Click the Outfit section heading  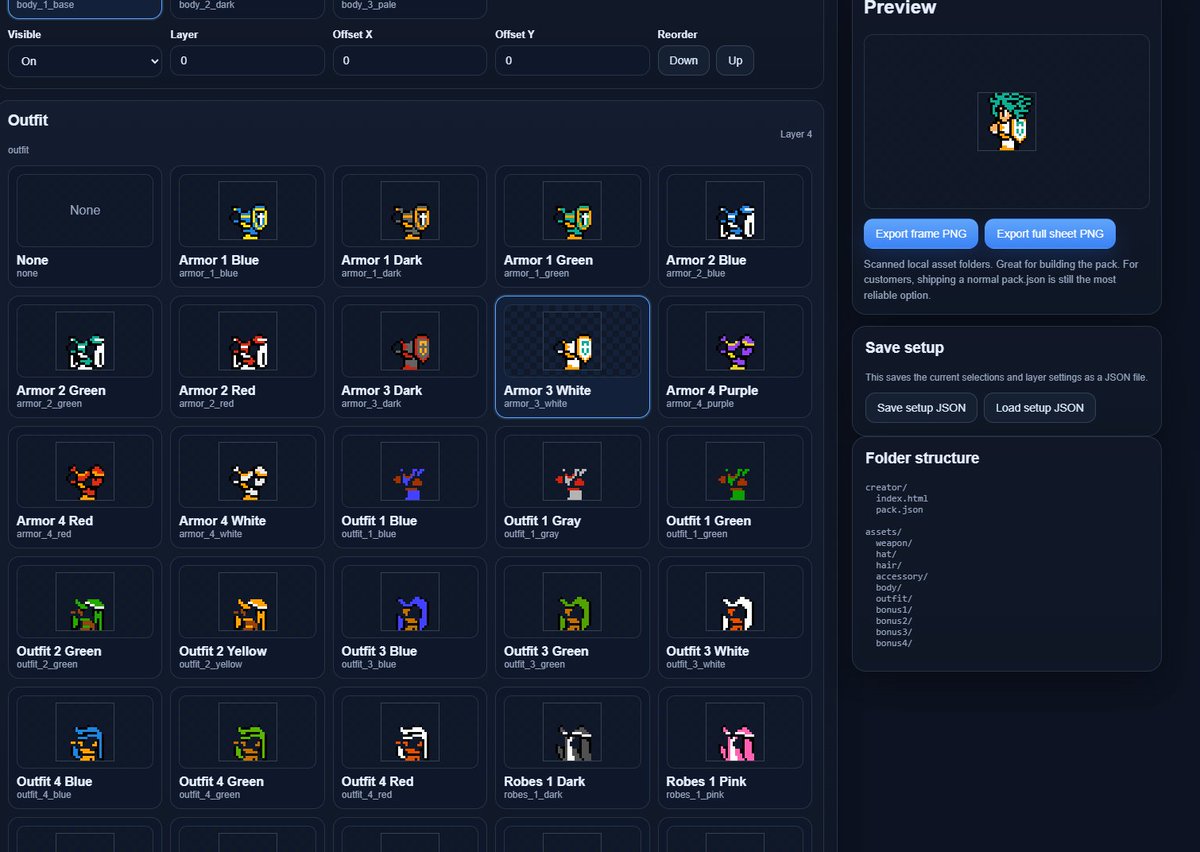coord(28,120)
